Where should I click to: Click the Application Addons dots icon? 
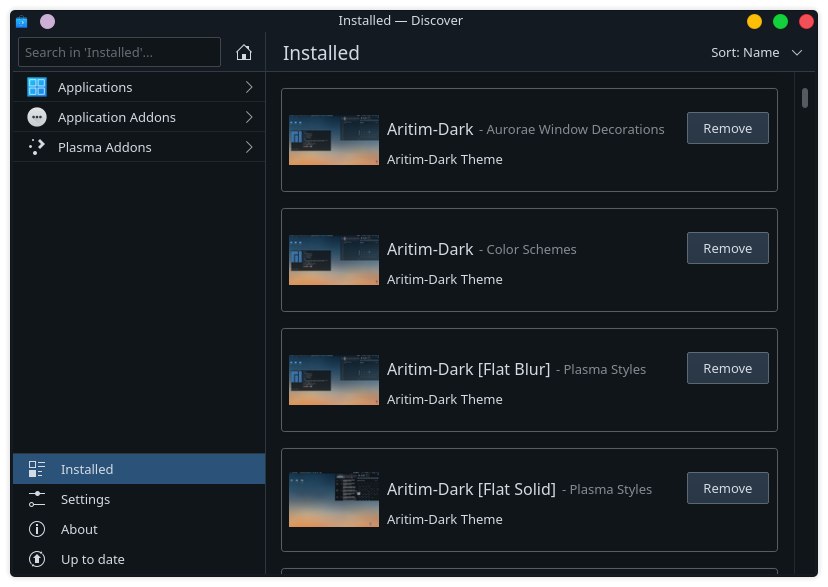[37, 117]
